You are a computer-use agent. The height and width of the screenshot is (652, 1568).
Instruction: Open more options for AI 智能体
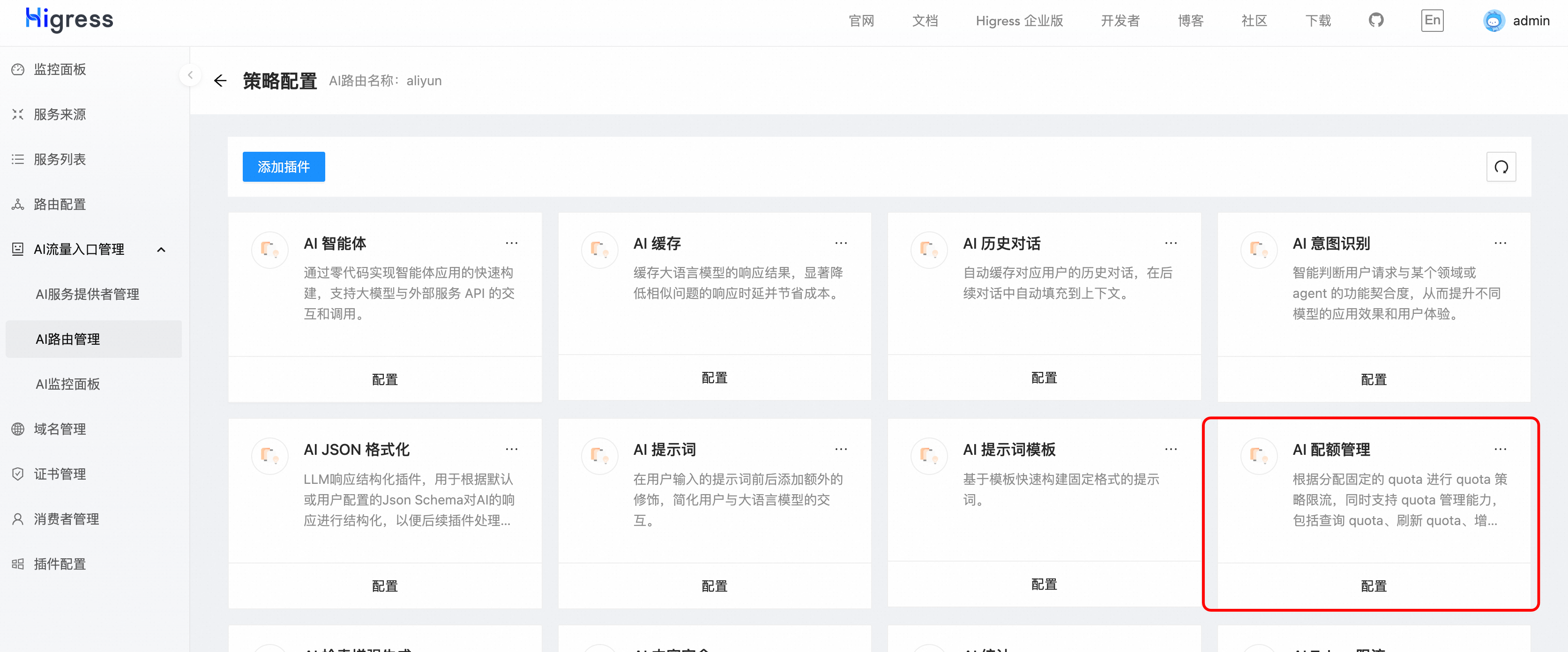(x=511, y=243)
